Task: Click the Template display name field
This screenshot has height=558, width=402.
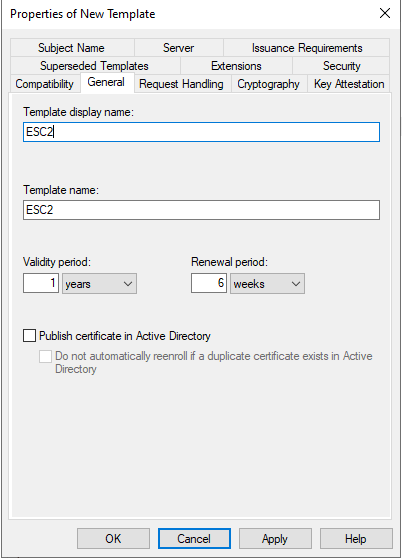Action: [201, 132]
